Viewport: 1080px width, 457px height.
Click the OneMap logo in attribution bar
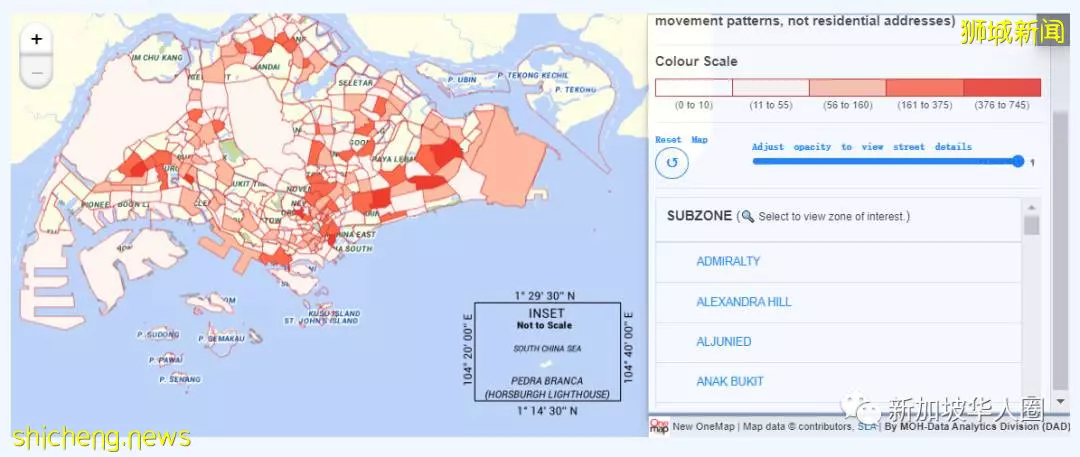coord(658,427)
